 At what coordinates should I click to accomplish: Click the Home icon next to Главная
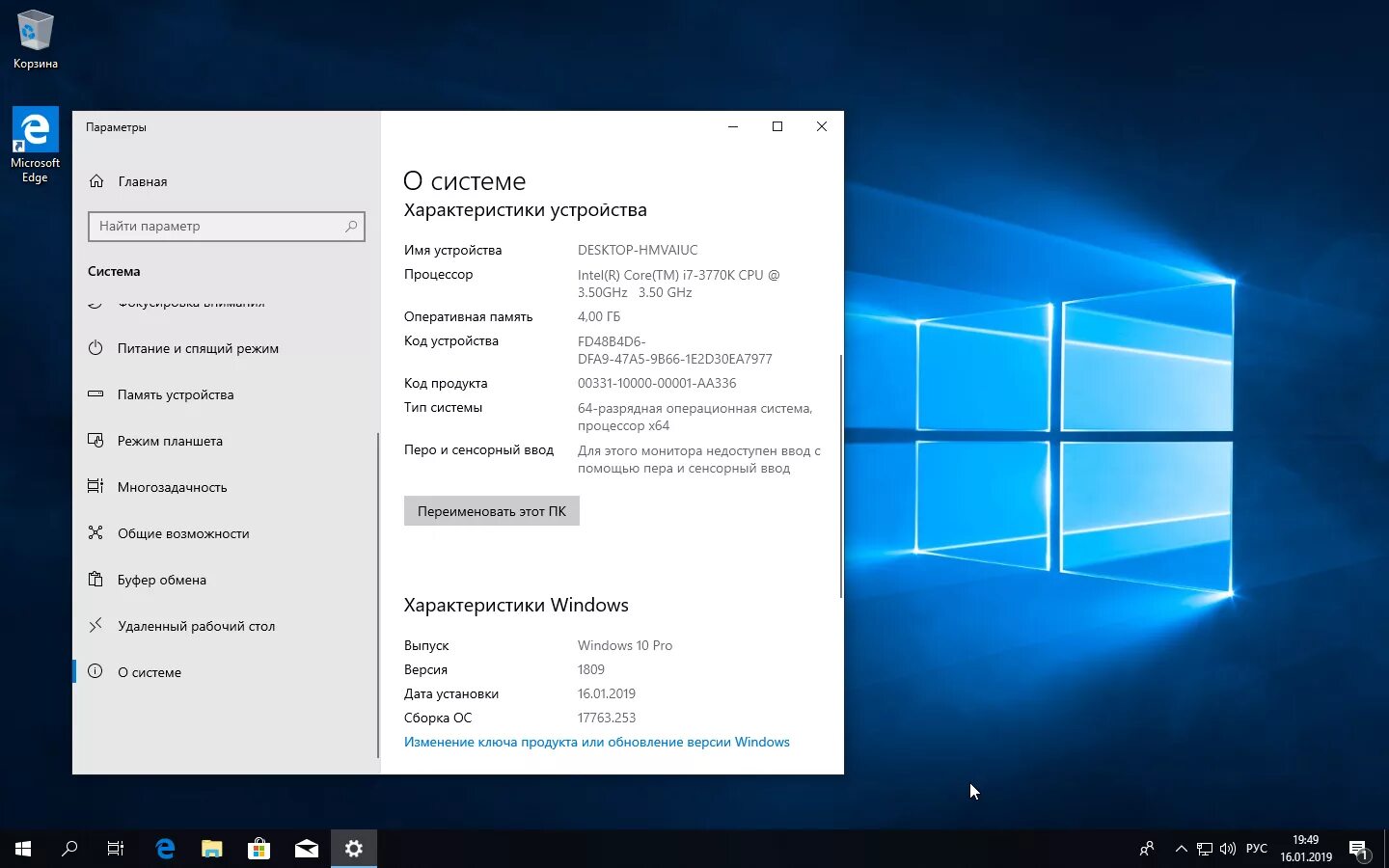[96, 181]
